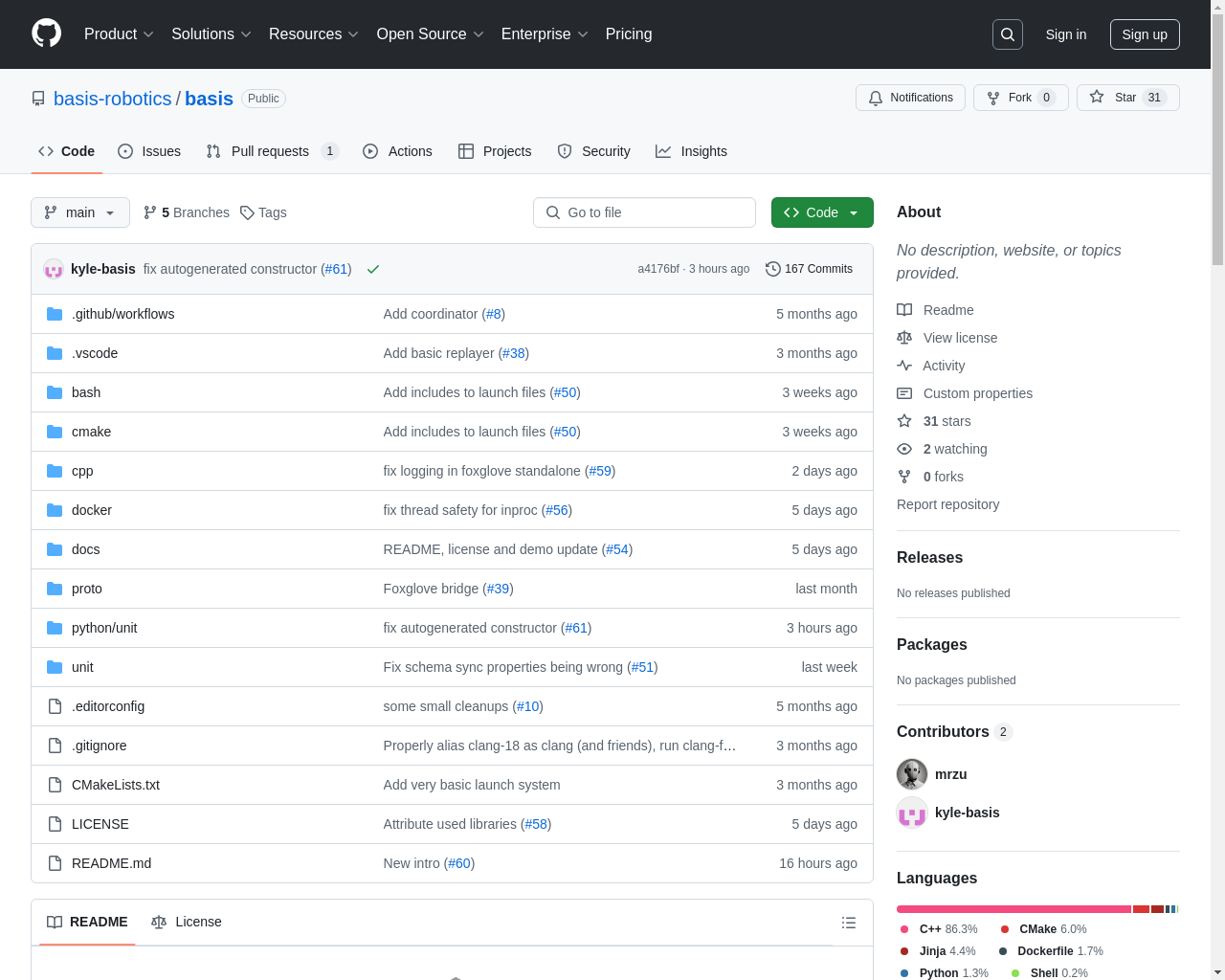Open the unit folder
The height and width of the screenshot is (980, 1225).
pyautogui.click(x=82, y=667)
